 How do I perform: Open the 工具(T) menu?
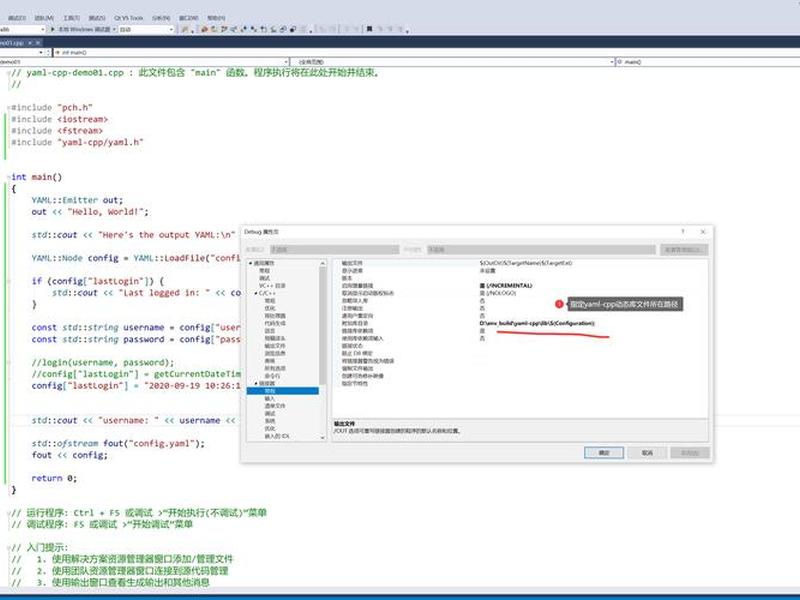click(71, 18)
